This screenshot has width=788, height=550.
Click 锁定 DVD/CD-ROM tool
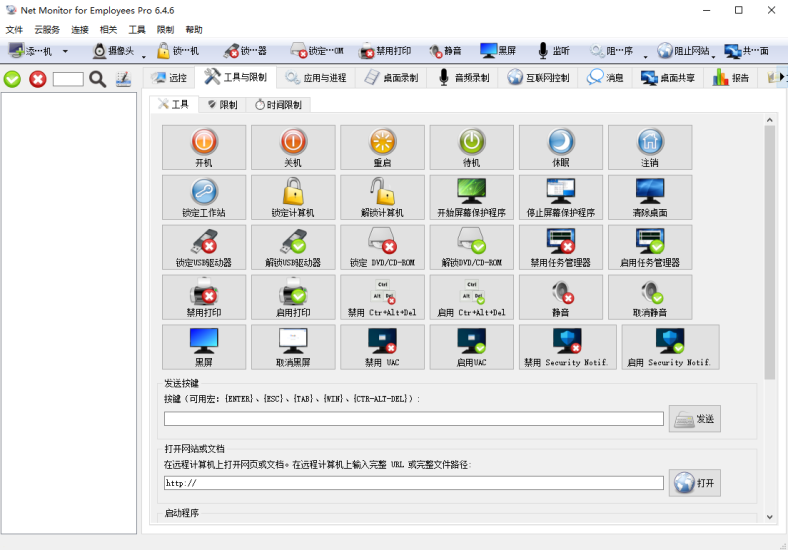click(x=382, y=247)
